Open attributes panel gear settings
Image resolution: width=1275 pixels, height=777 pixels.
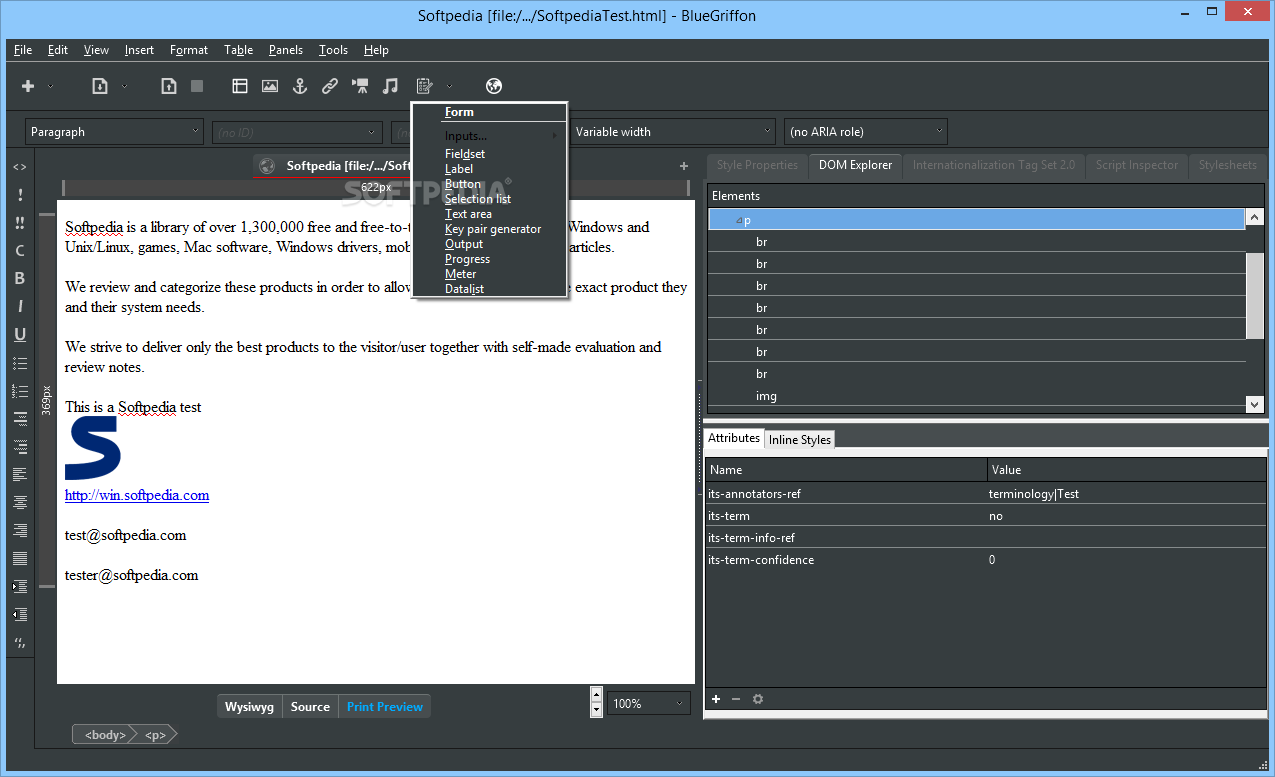758,699
